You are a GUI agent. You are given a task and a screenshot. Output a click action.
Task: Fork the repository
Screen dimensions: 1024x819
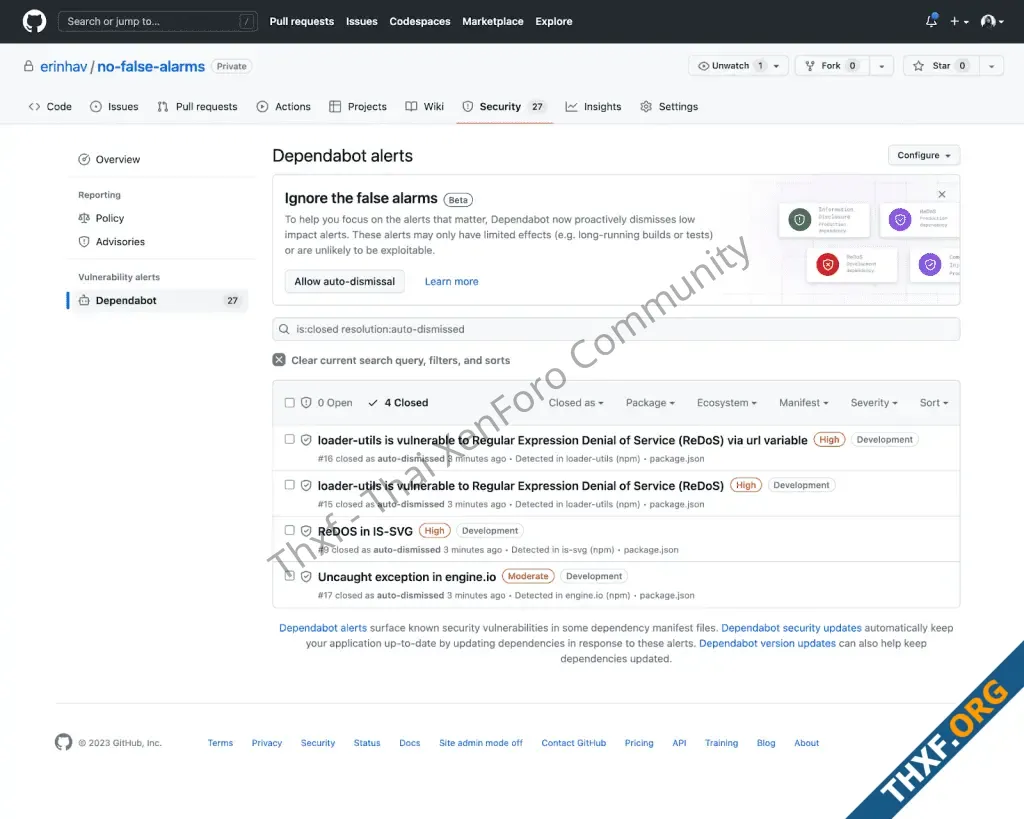coord(833,66)
